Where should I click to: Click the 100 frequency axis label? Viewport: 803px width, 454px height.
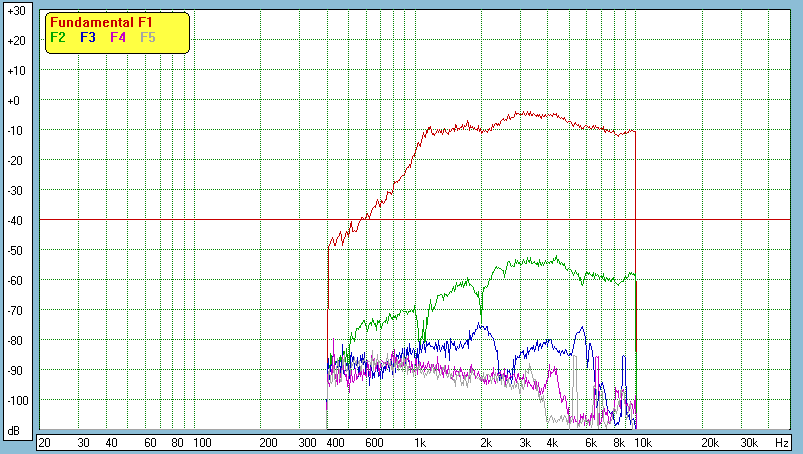click(x=201, y=442)
